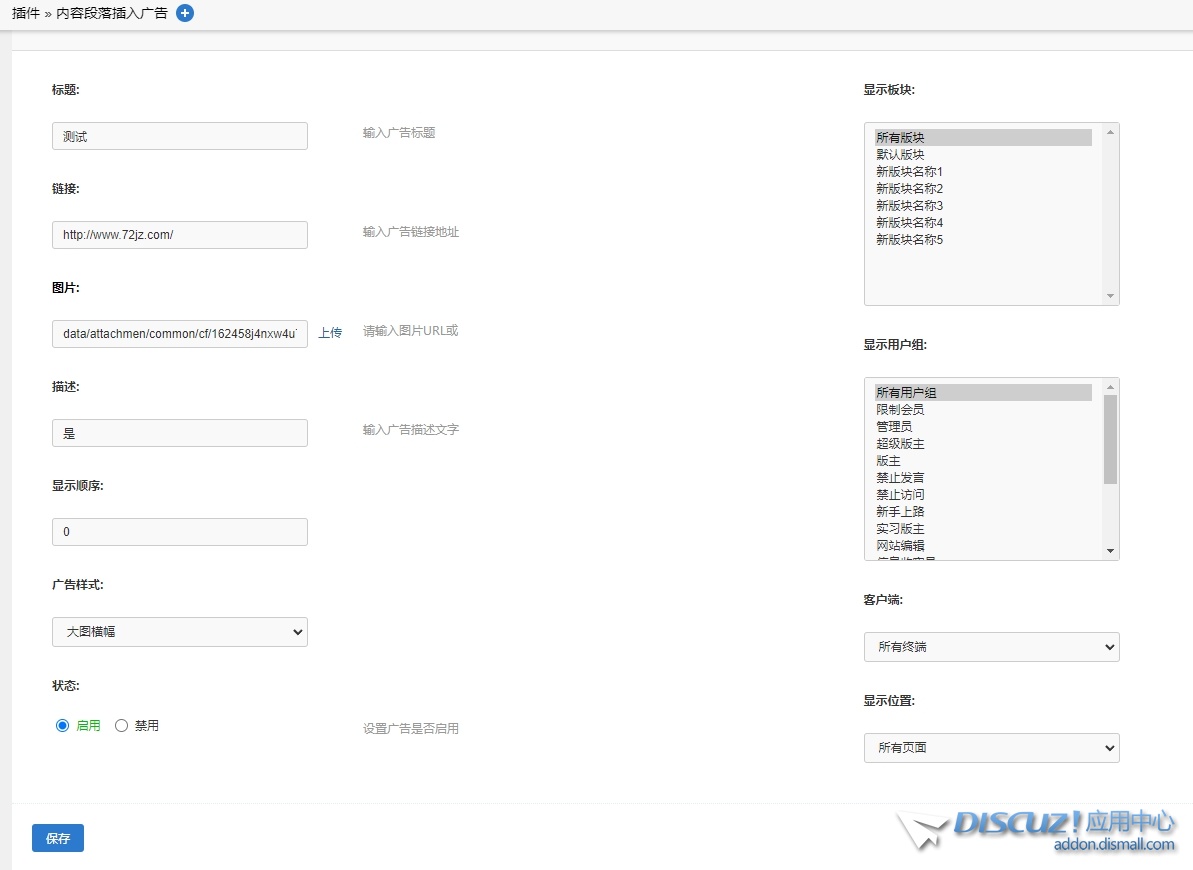
Task: Select the 启用 radio button
Action: (x=62, y=726)
